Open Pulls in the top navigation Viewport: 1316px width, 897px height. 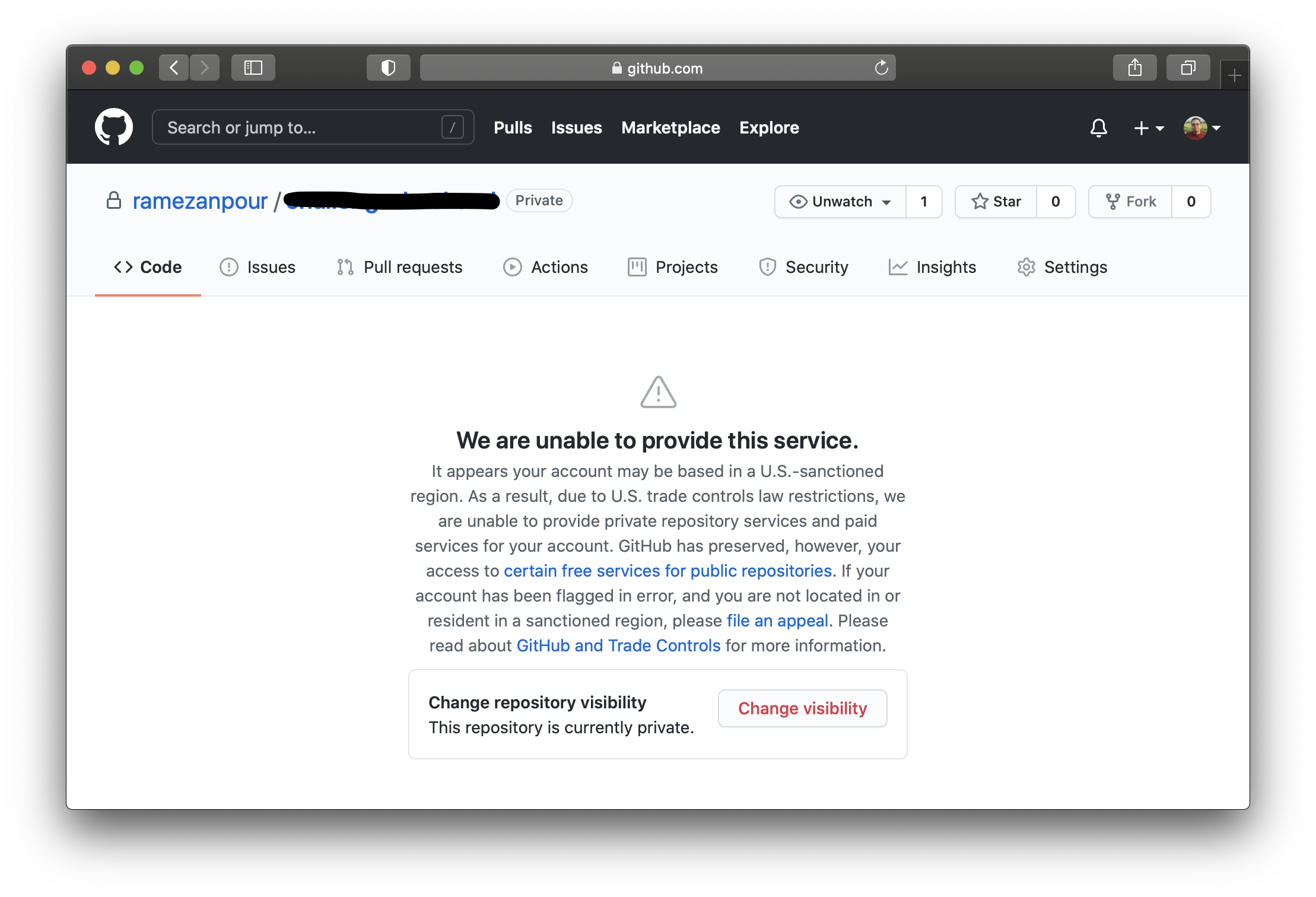click(x=513, y=128)
